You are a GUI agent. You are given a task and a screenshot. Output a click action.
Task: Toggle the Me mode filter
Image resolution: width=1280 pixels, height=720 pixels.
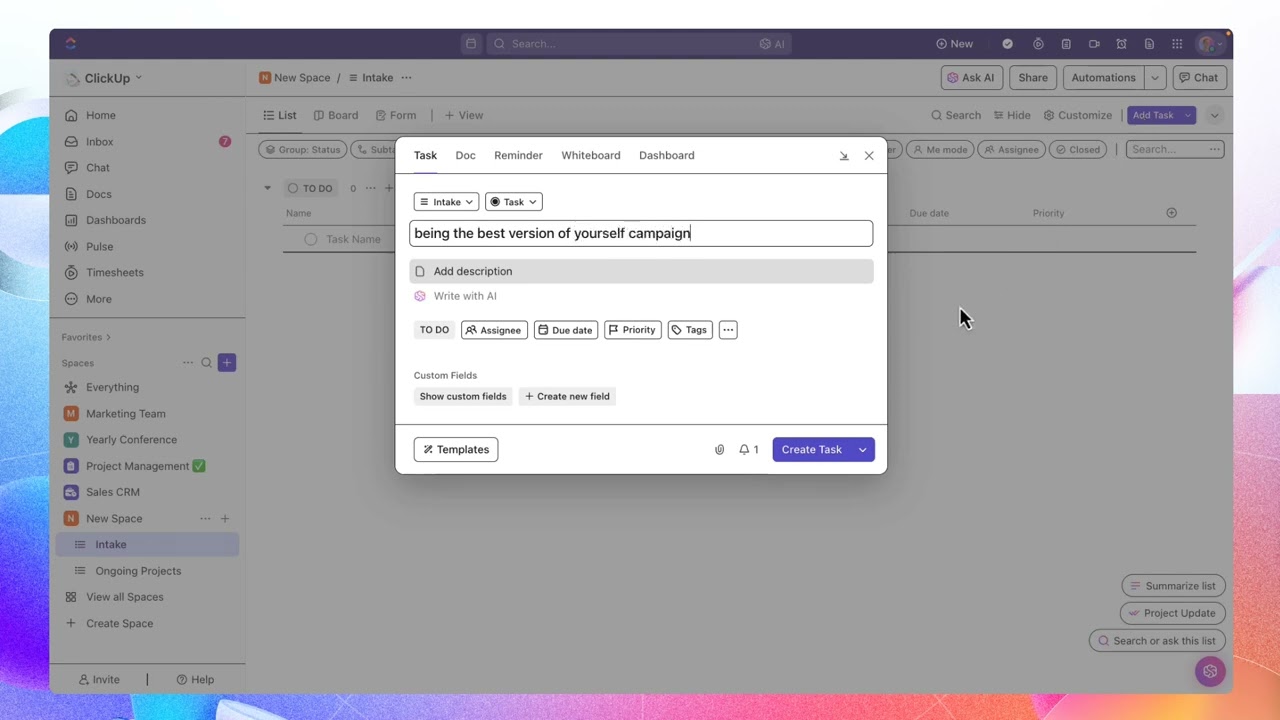point(939,150)
